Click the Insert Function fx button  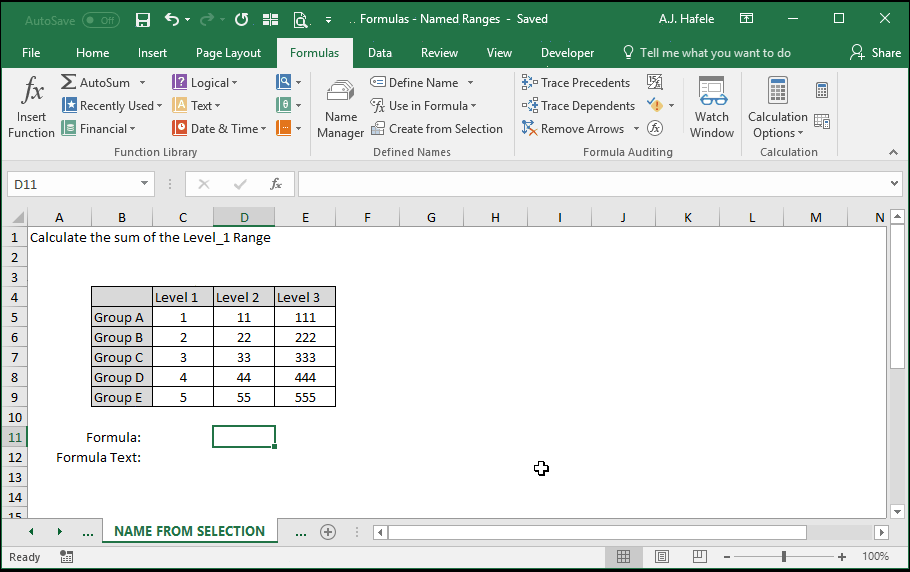pyautogui.click(x=31, y=107)
